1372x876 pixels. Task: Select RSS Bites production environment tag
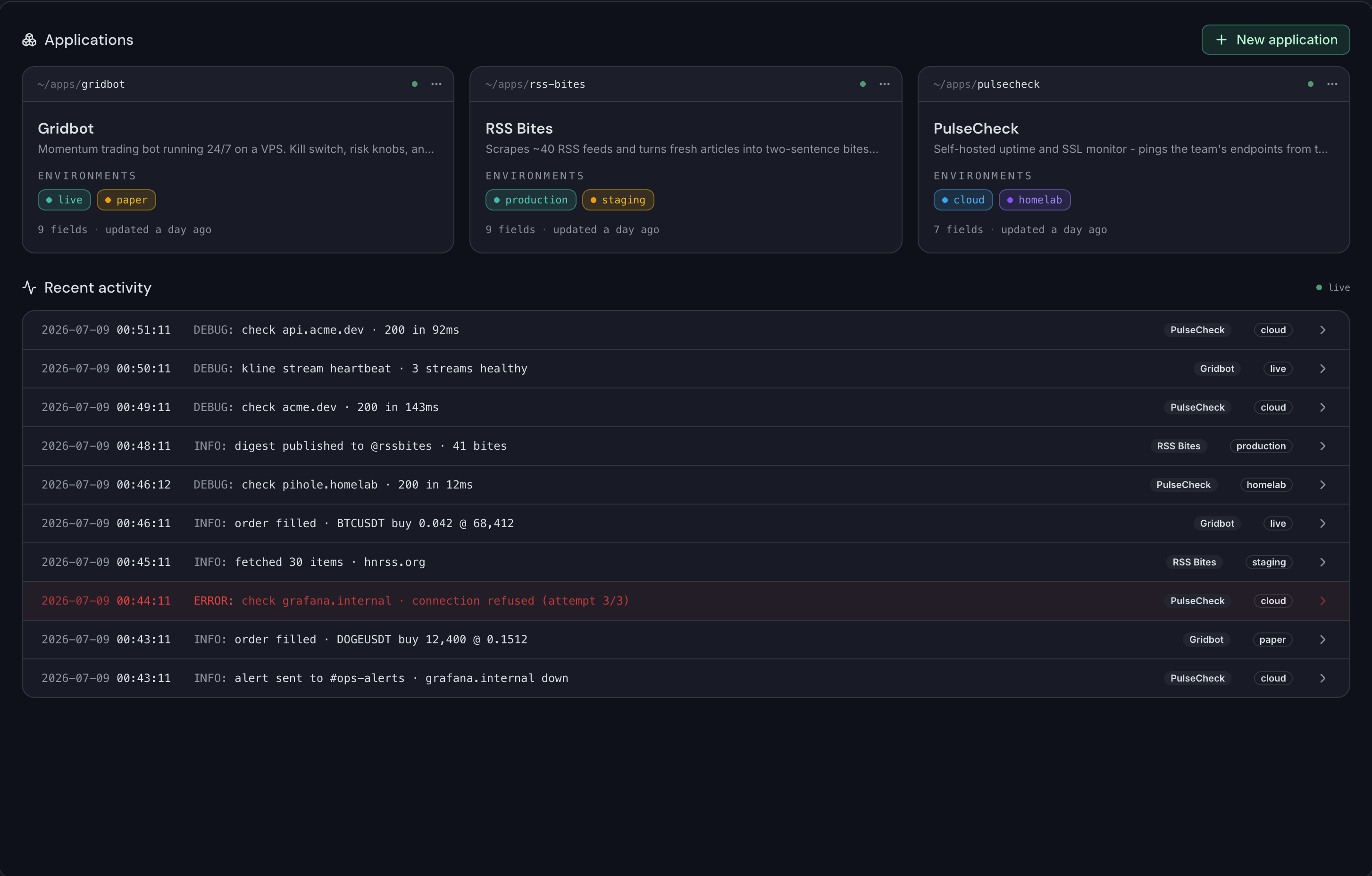pos(530,200)
